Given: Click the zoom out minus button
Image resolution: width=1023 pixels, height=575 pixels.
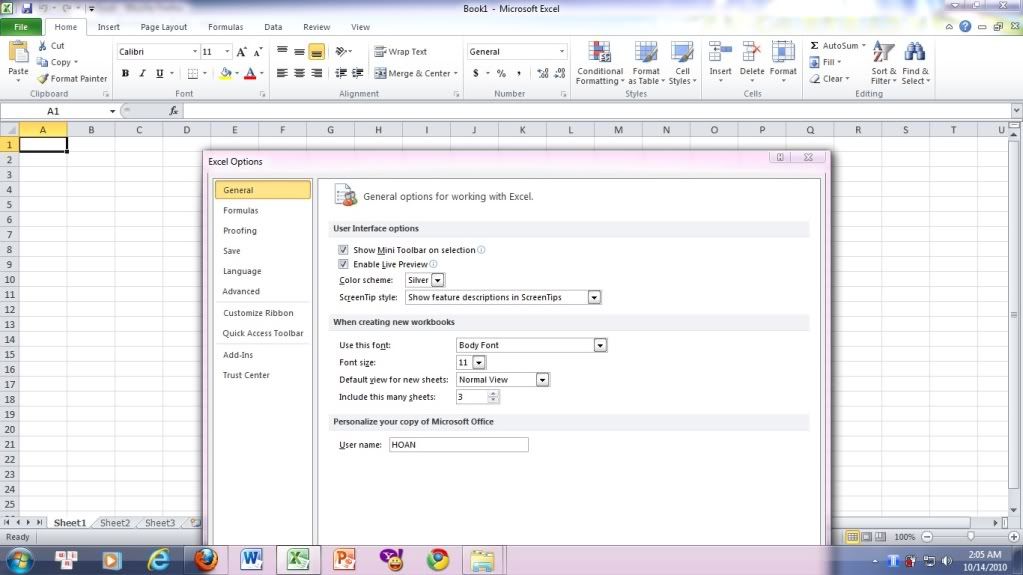Looking at the screenshot, I should pyautogui.click(x=927, y=536).
